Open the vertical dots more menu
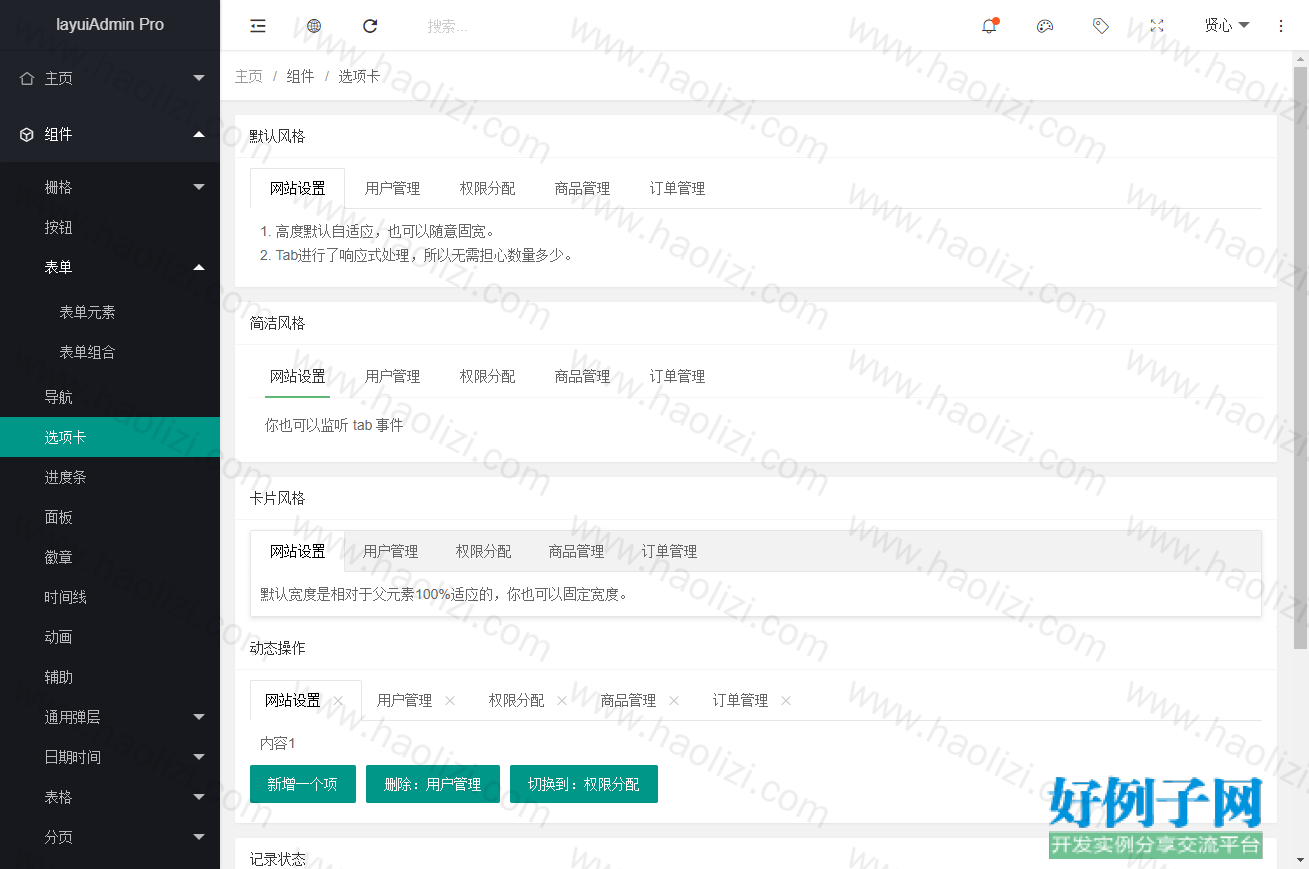The image size is (1309, 869). click(x=1281, y=26)
